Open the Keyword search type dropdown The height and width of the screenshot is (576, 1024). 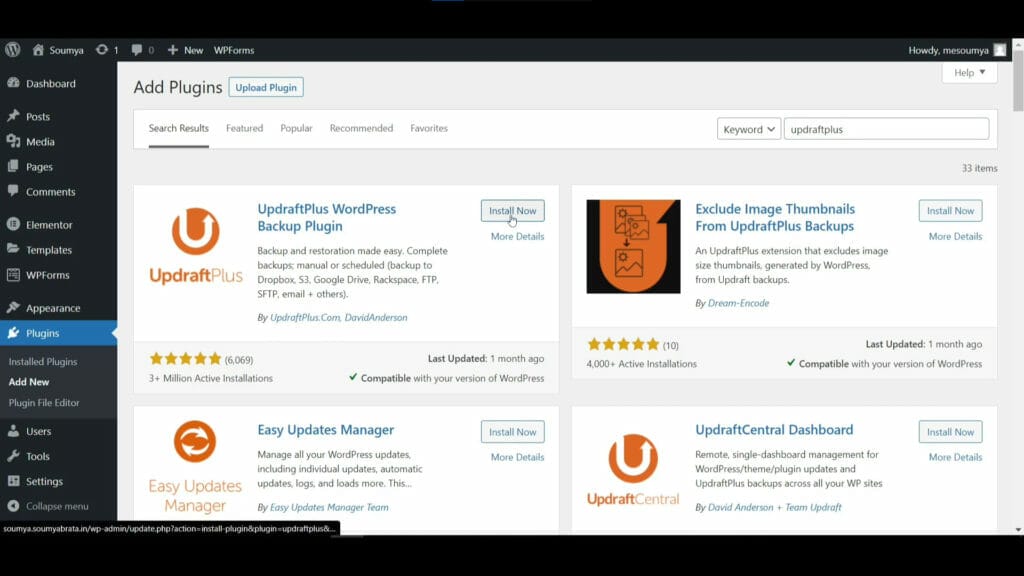(x=748, y=129)
